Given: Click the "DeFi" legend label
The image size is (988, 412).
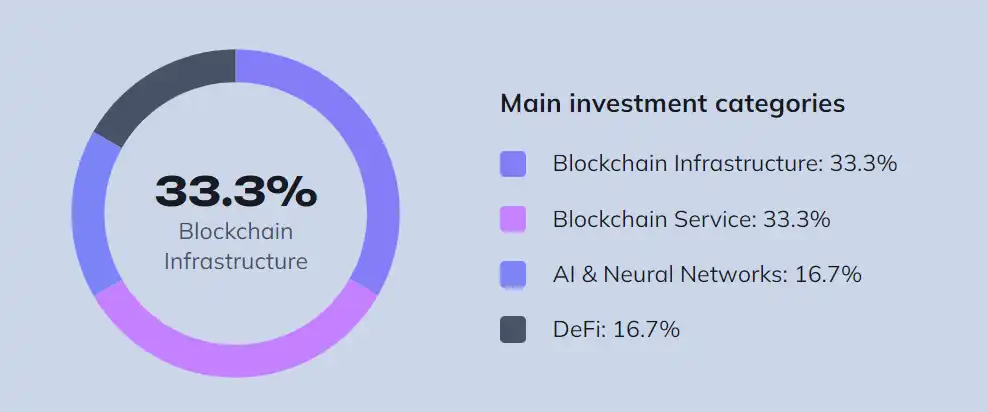Looking at the screenshot, I should [x=577, y=329].
